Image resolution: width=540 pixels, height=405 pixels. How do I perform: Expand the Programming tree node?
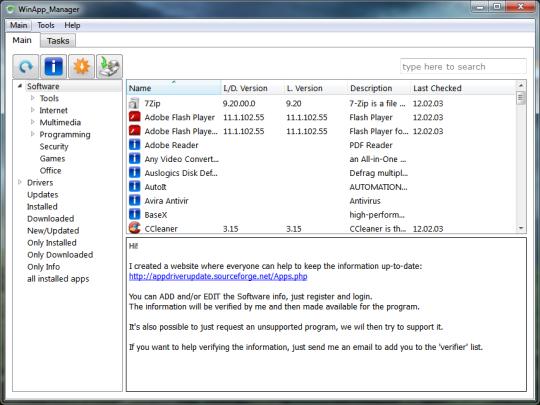point(33,134)
